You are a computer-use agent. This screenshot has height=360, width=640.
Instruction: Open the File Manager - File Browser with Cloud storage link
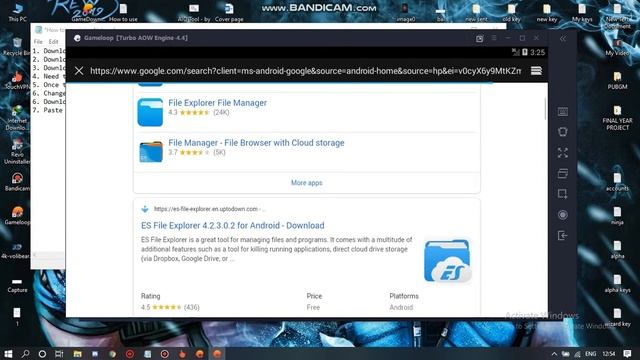point(256,143)
